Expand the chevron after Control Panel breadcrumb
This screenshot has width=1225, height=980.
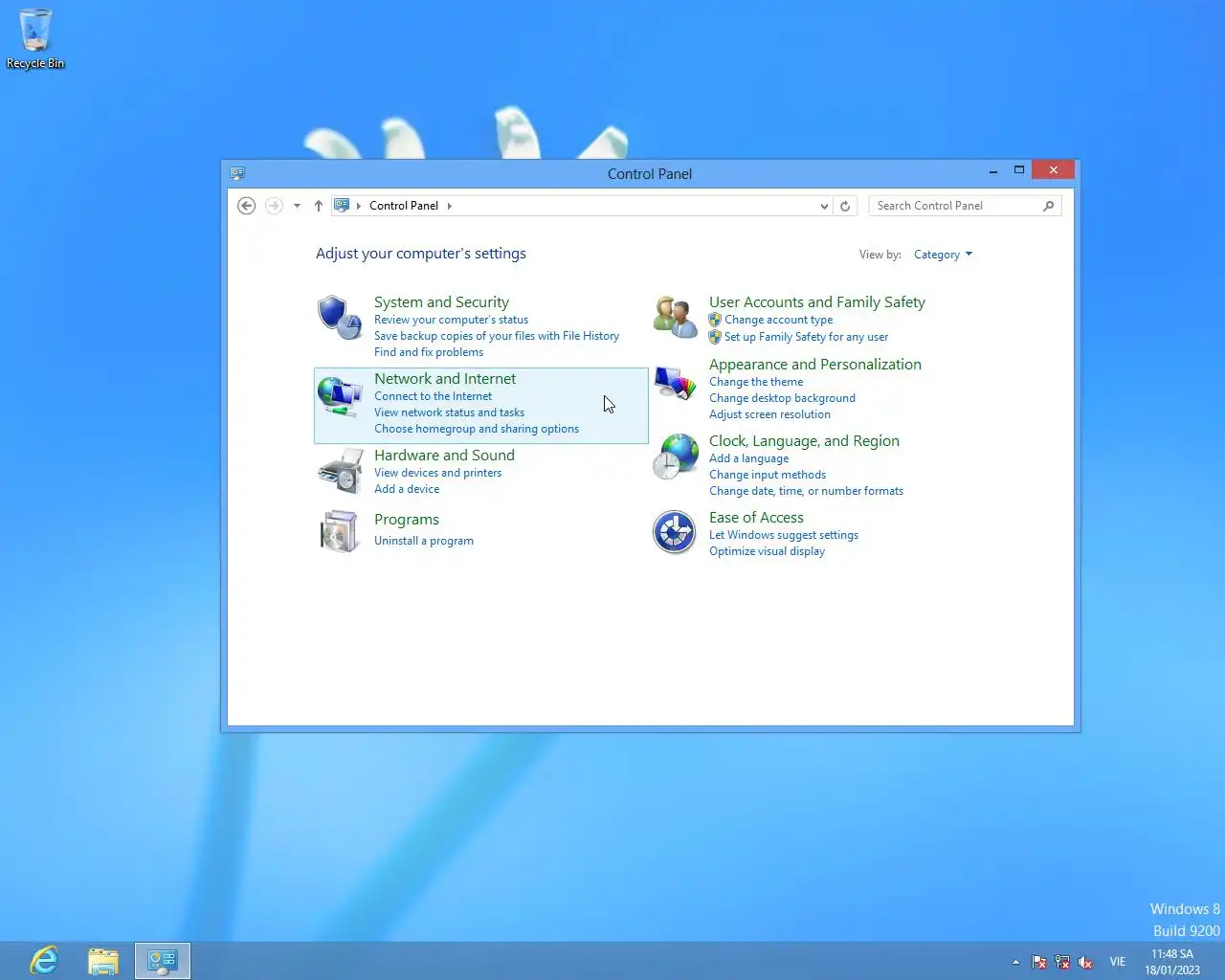point(449,206)
